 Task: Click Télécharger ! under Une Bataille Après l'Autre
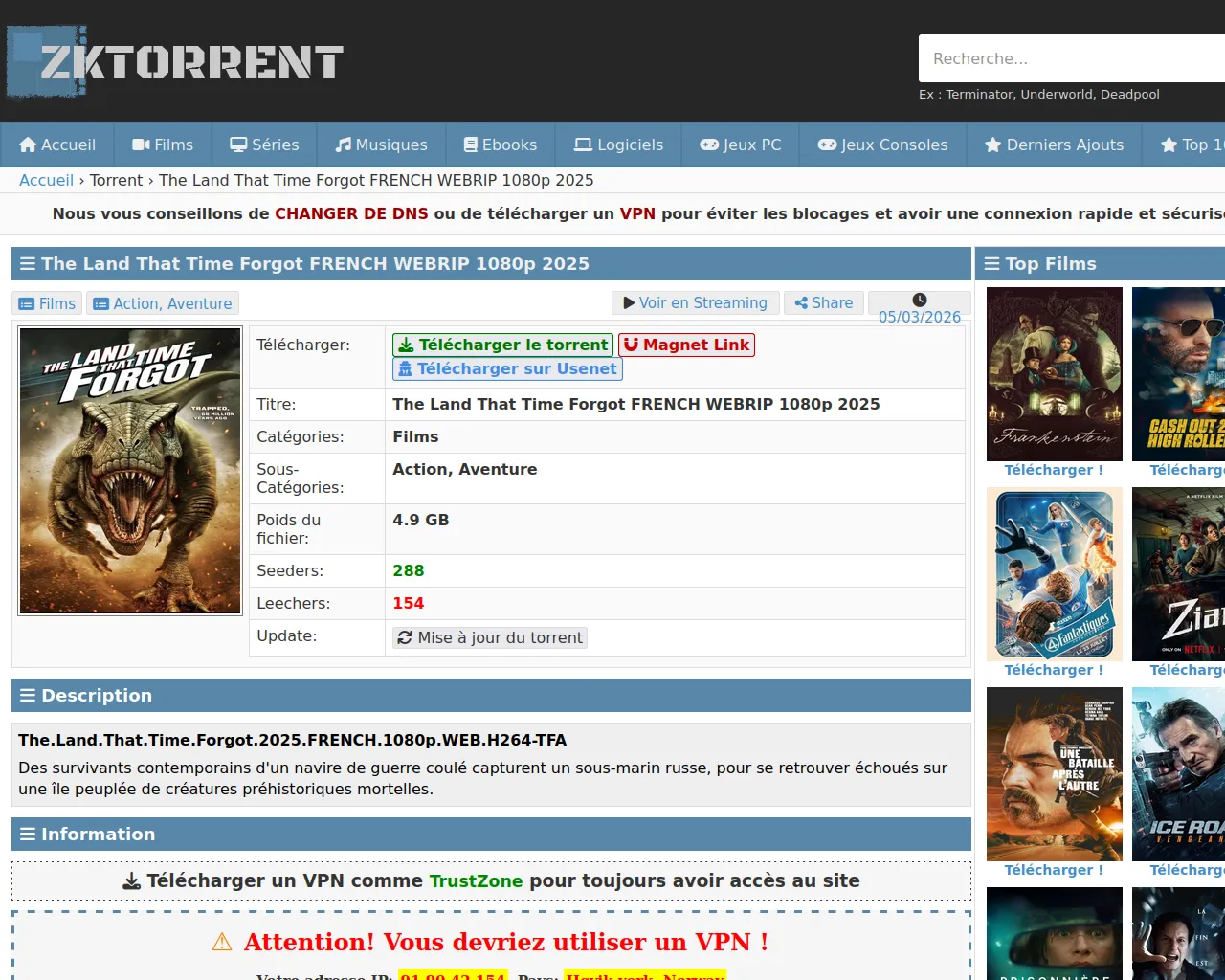(x=1054, y=870)
